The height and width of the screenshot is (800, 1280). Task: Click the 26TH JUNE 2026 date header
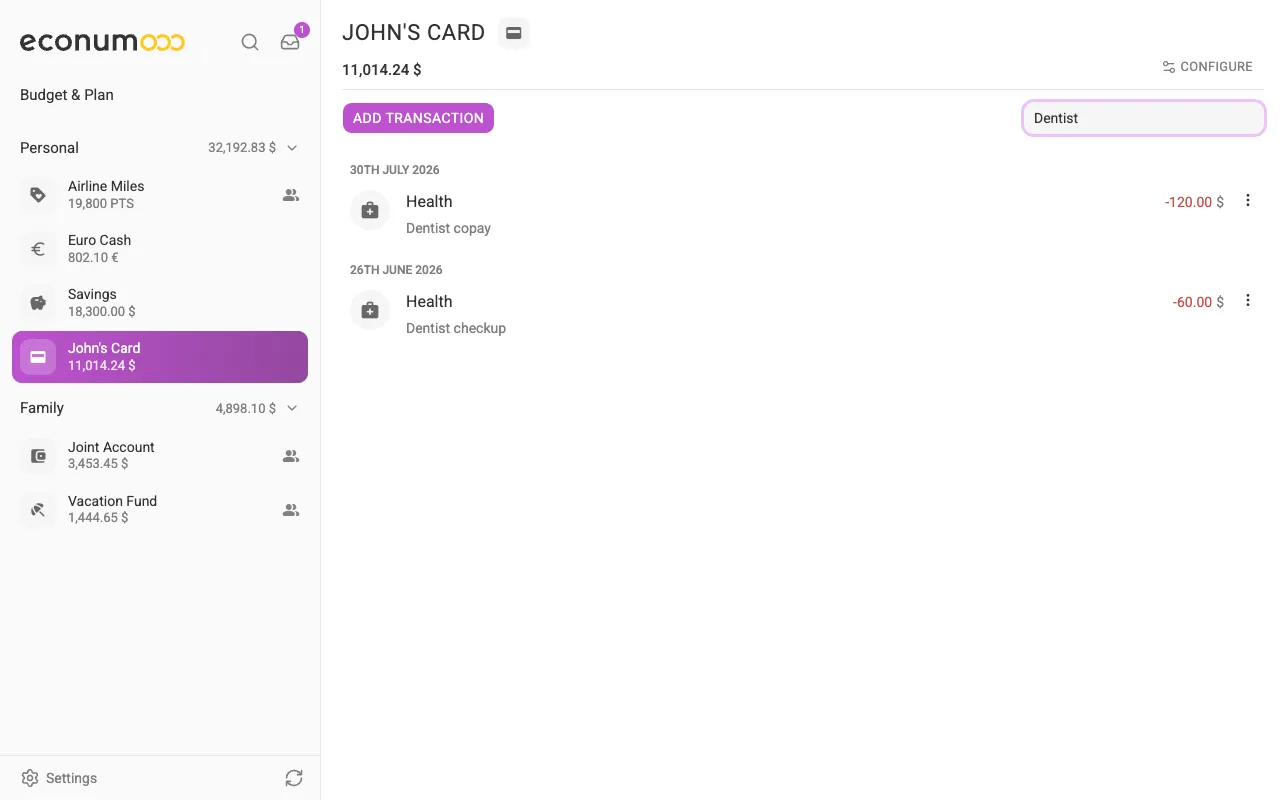pyautogui.click(x=396, y=270)
